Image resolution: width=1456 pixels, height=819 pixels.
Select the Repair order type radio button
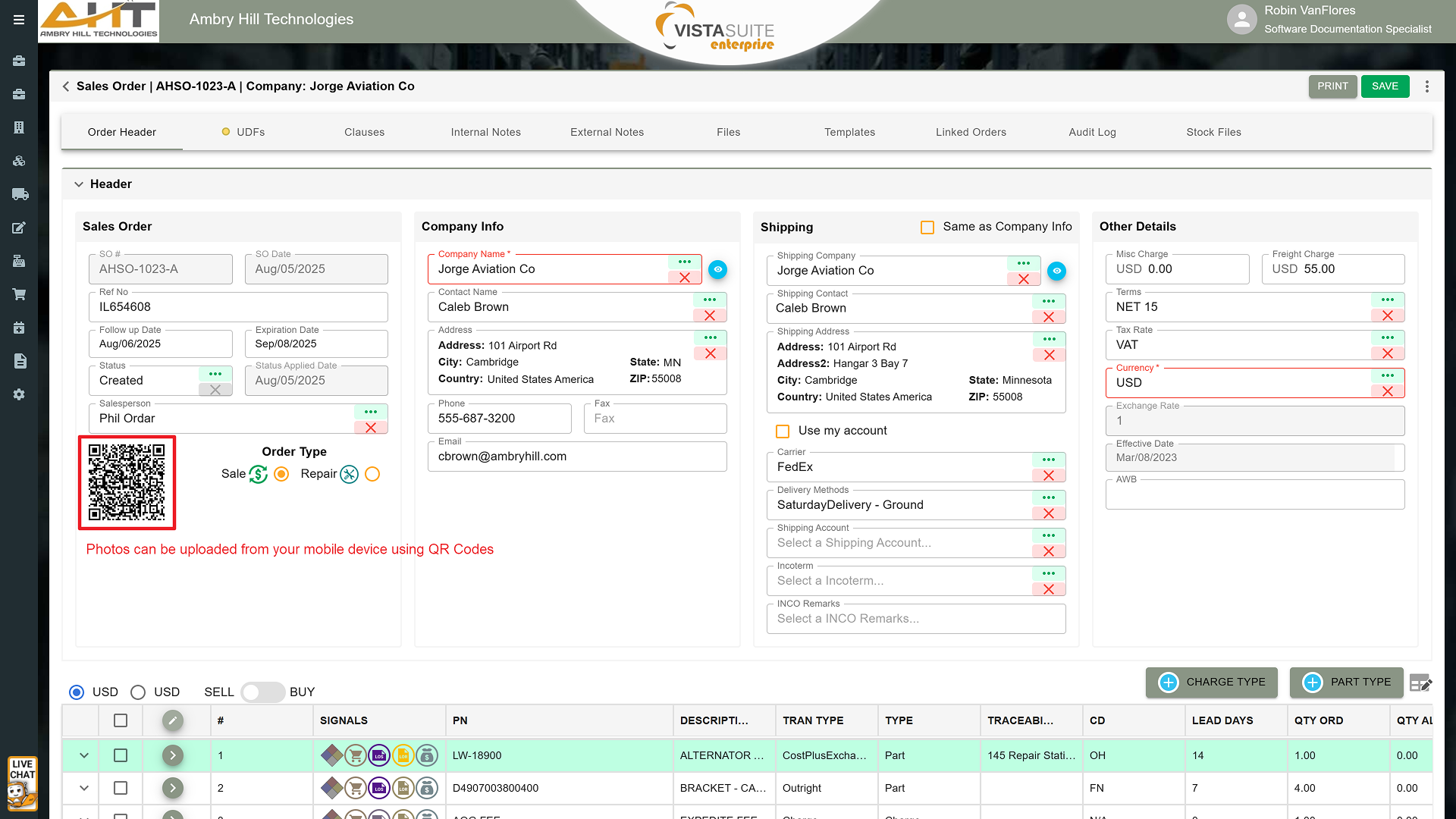(372, 474)
